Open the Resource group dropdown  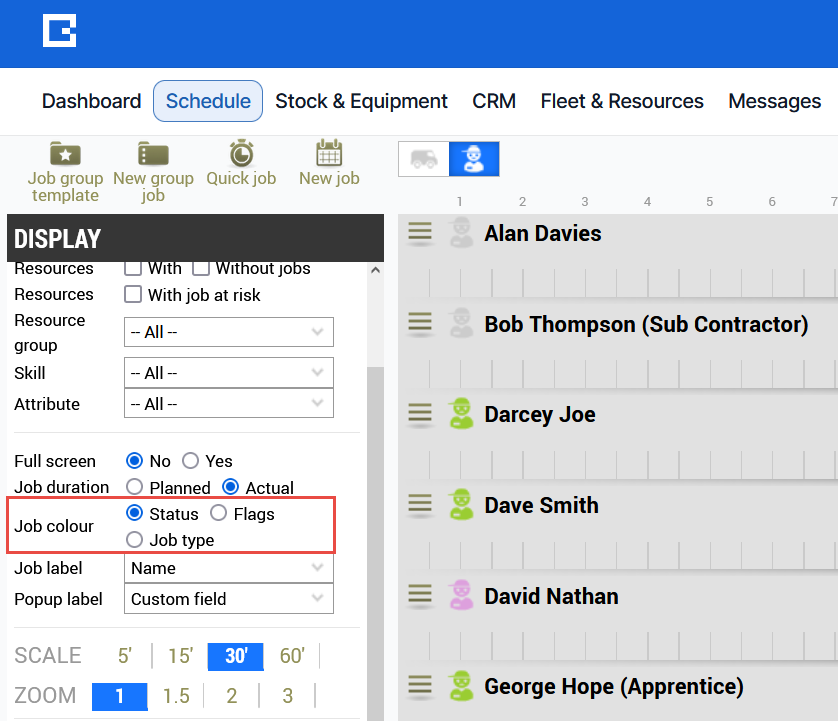228,332
